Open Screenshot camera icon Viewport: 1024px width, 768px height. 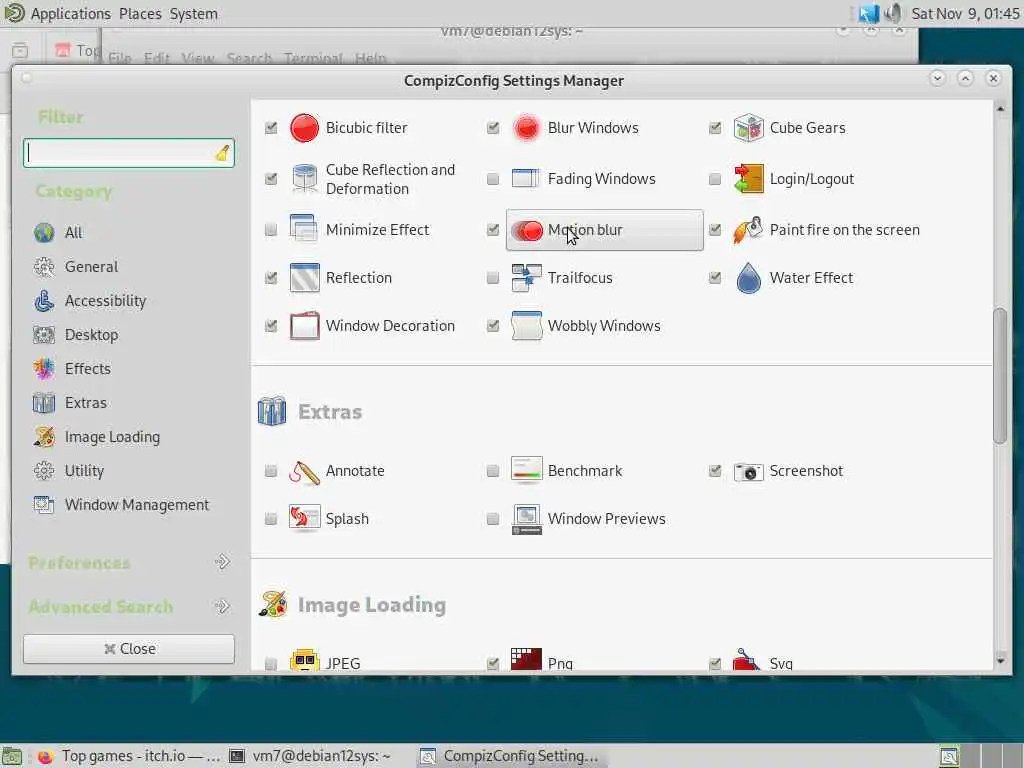pyautogui.click(x=748, y=471)
